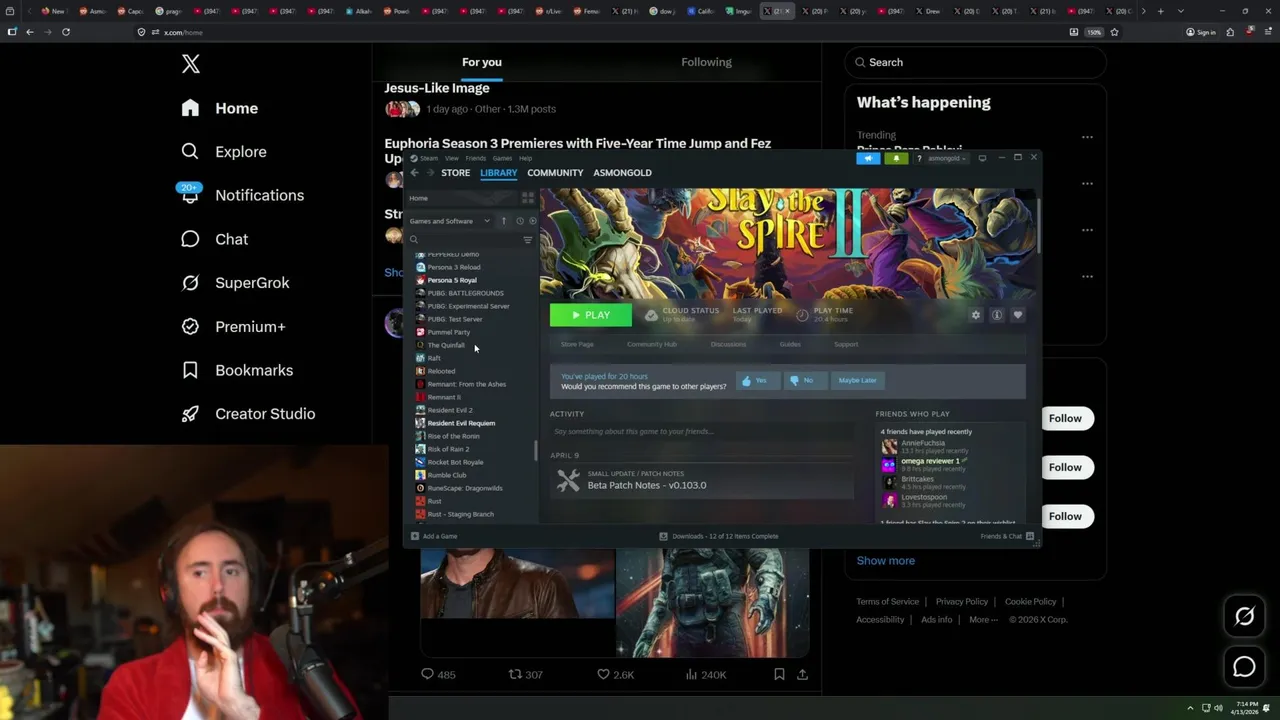Open the floating Grok button on X
This screenshot has width=1280, height=720.
1244,617
